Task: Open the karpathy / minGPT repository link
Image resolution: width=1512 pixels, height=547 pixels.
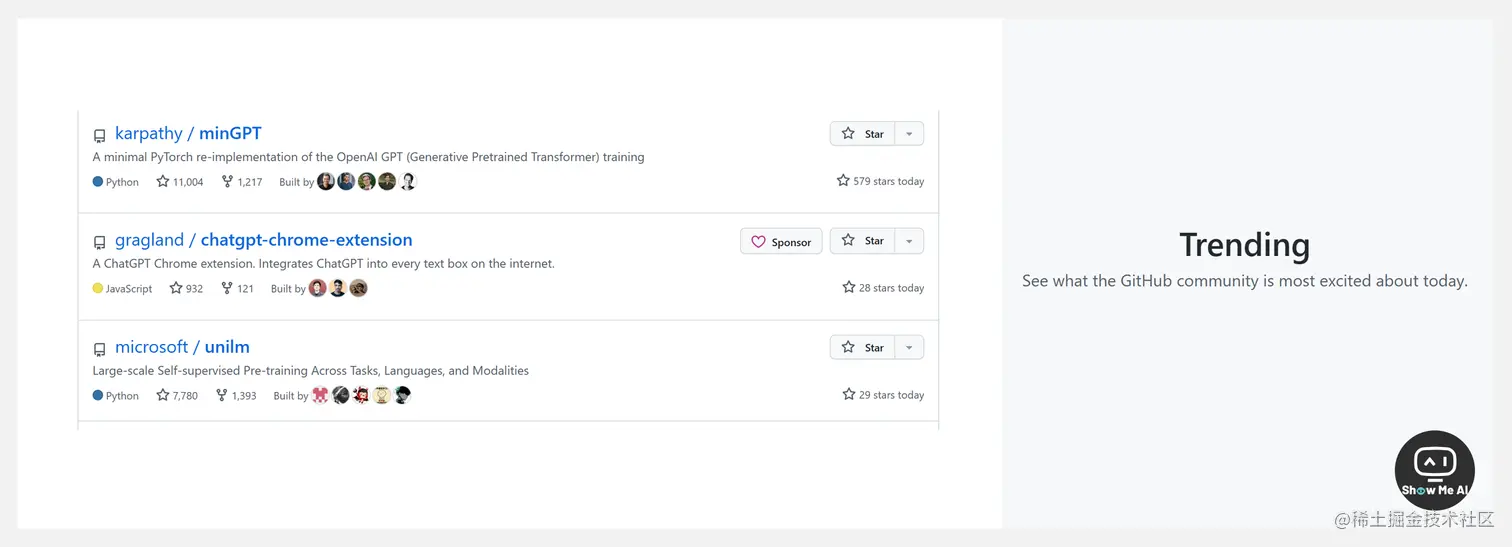Action: (x=188, y=133)
